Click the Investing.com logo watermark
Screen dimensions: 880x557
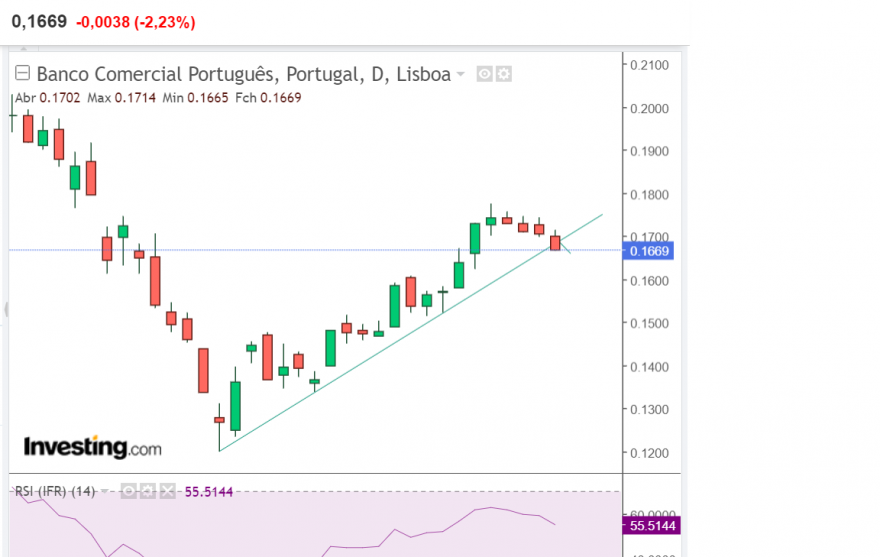[93, 448]
